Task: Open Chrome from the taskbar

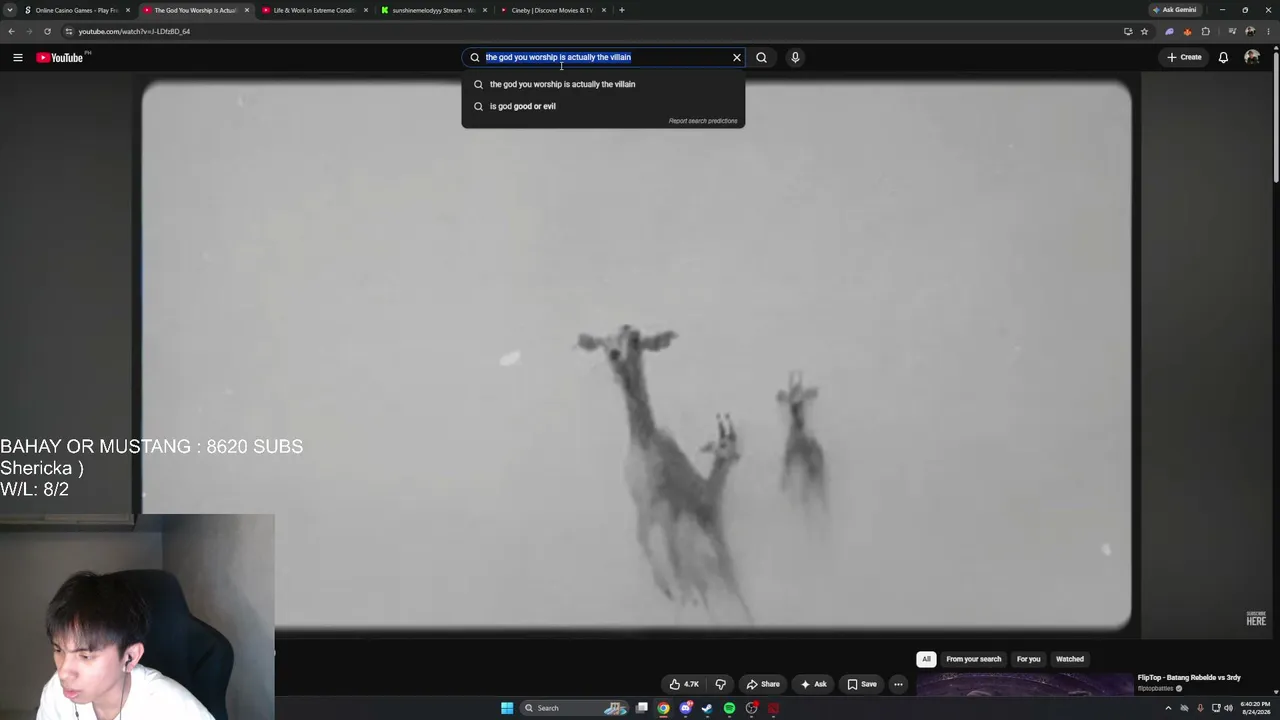Action: [x=663, y=708]
